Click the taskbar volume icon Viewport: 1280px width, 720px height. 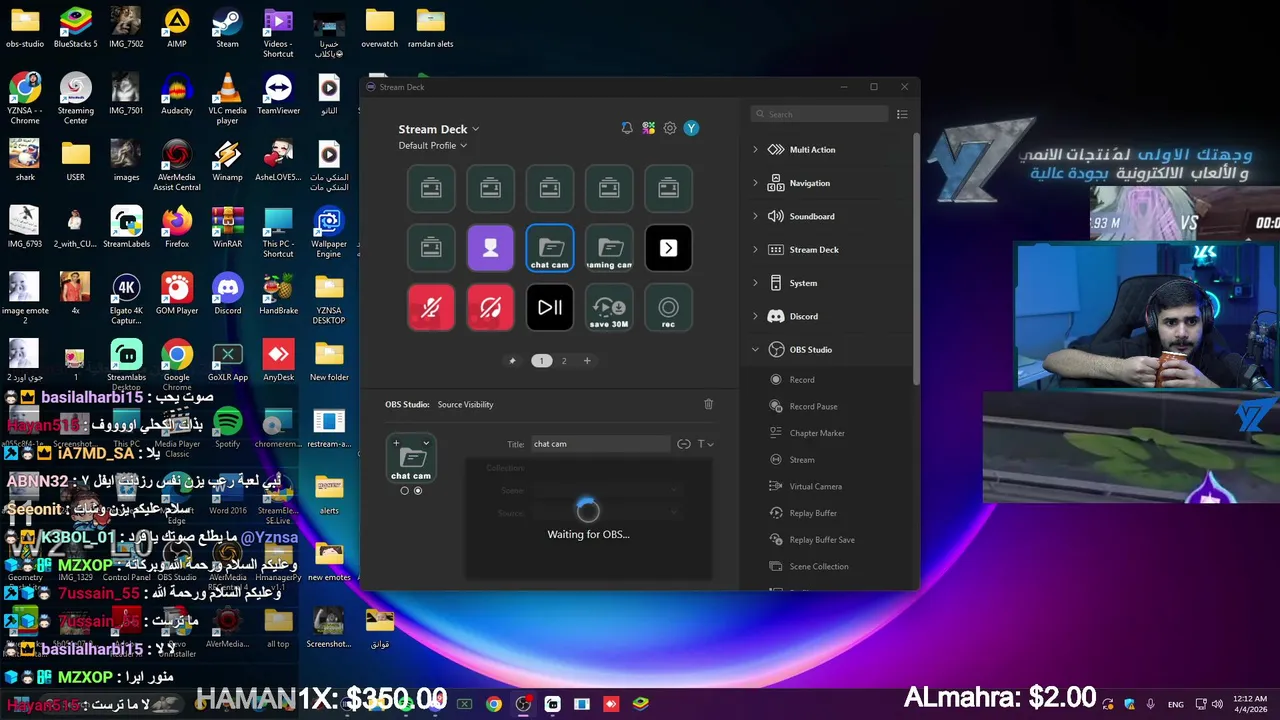[x=1216, y=704]
